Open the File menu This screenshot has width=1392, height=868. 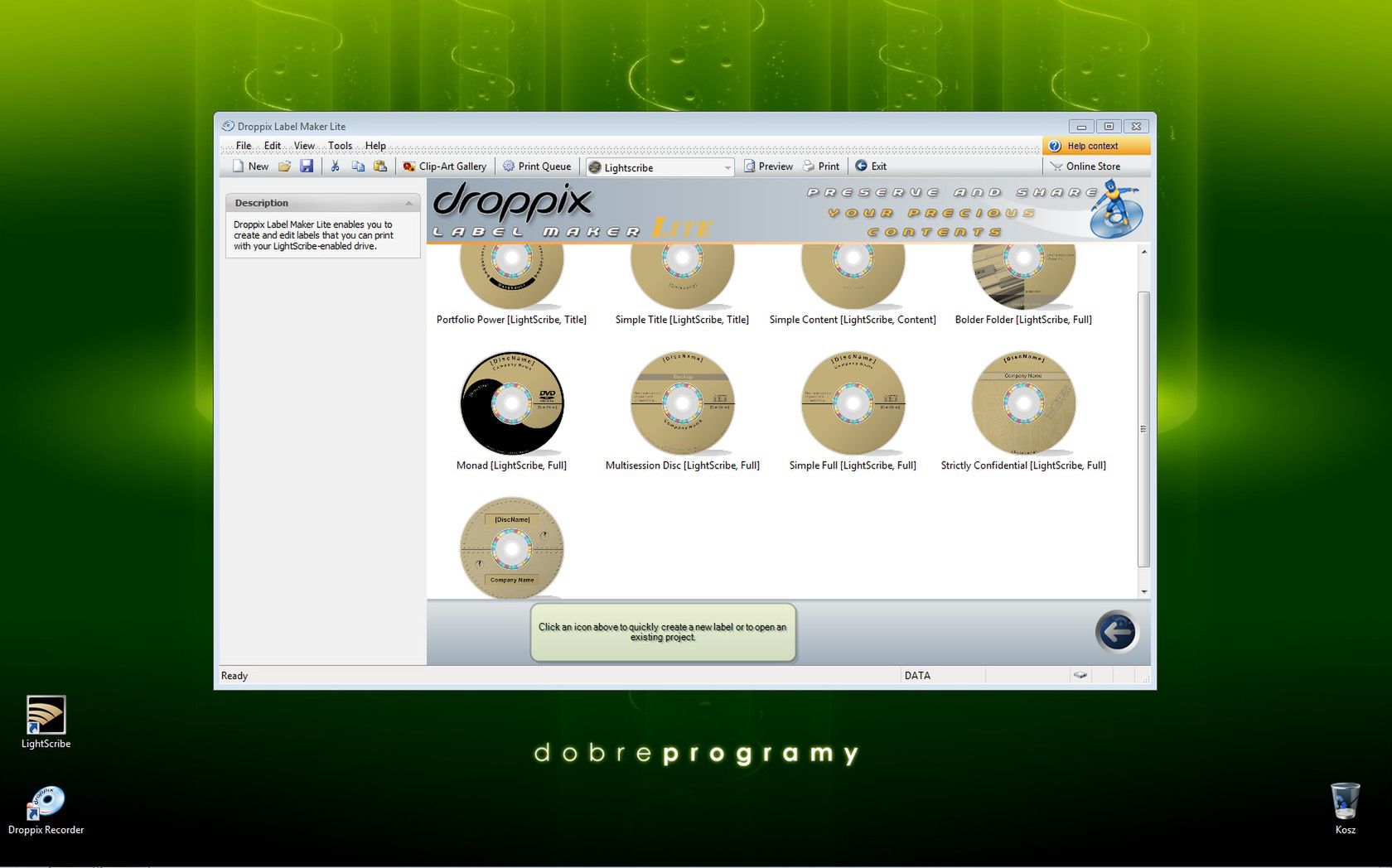tap(244, 146)
